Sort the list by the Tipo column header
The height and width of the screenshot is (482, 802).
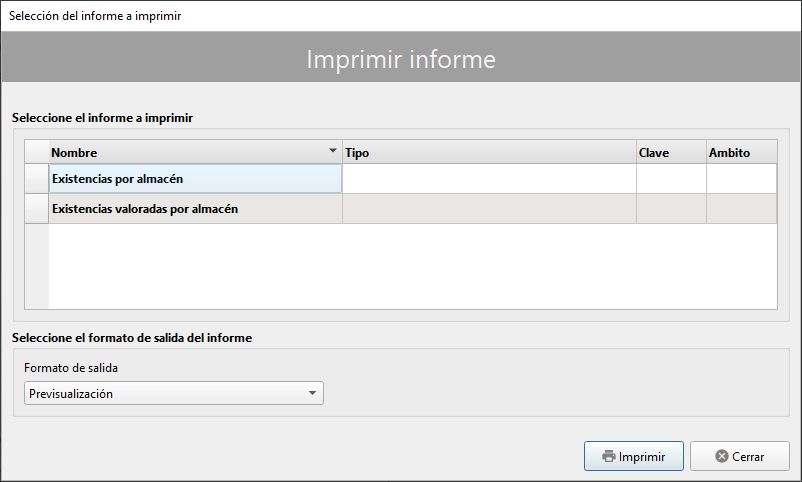pyautogui.click(x=488, y=153)
